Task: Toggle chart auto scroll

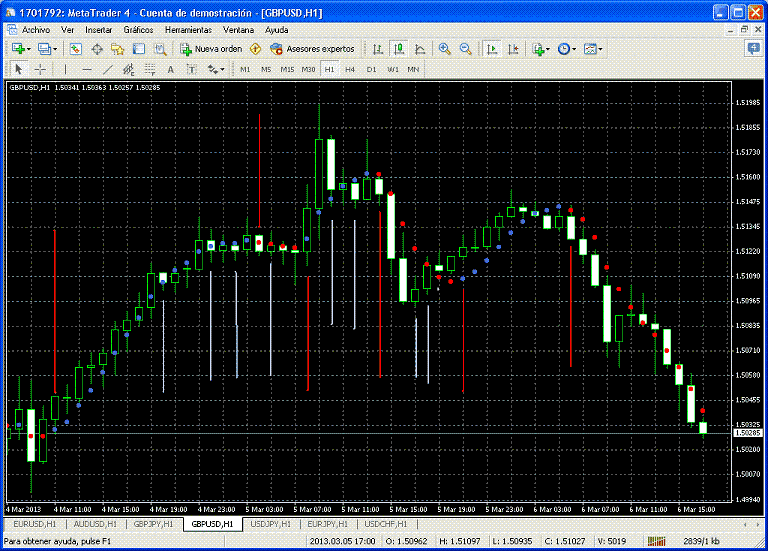Action: 492,48
